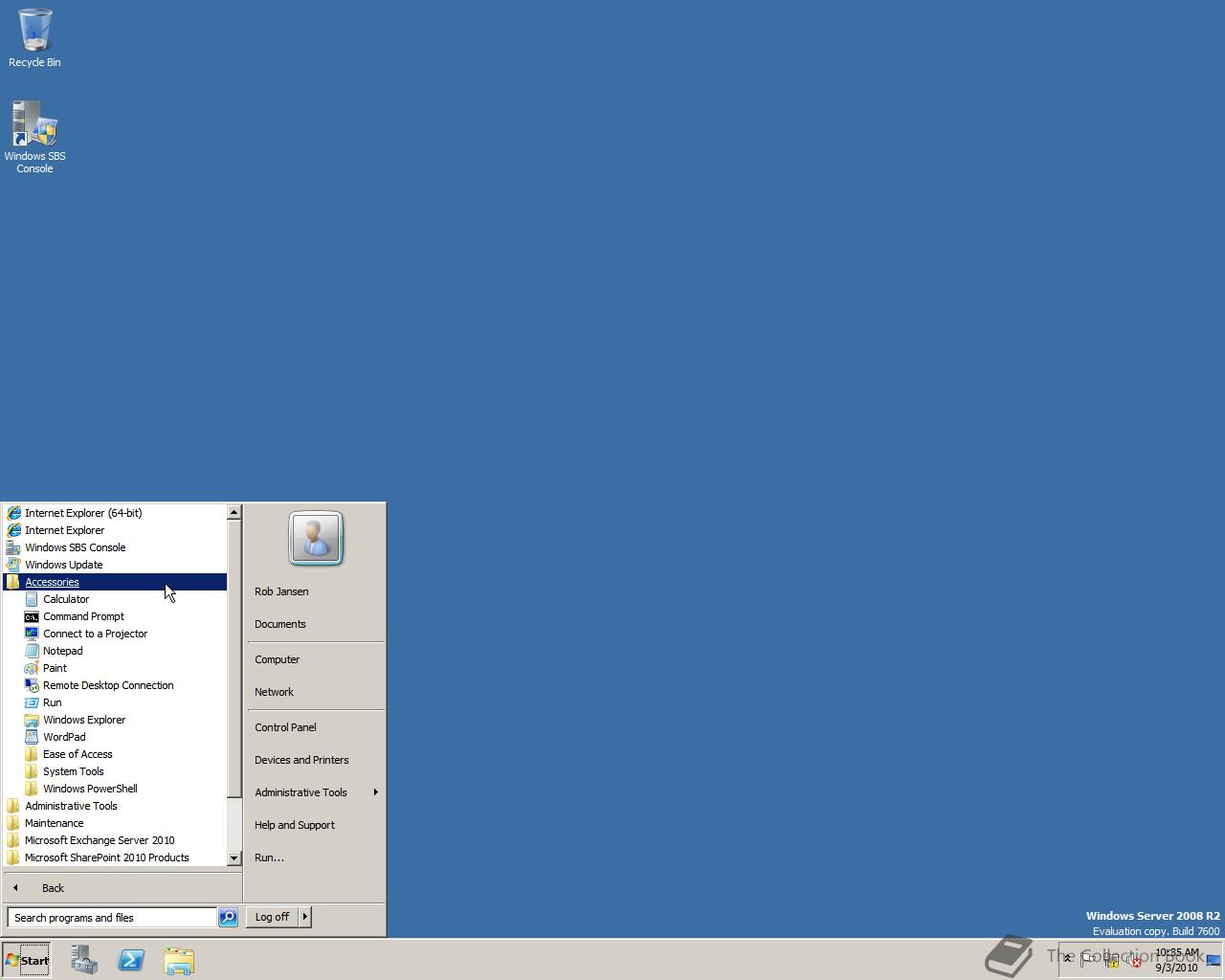Click the Internet Explorer entry icon
The width and height of the screenshot is (1225, 980).
(x=13, y=530)
